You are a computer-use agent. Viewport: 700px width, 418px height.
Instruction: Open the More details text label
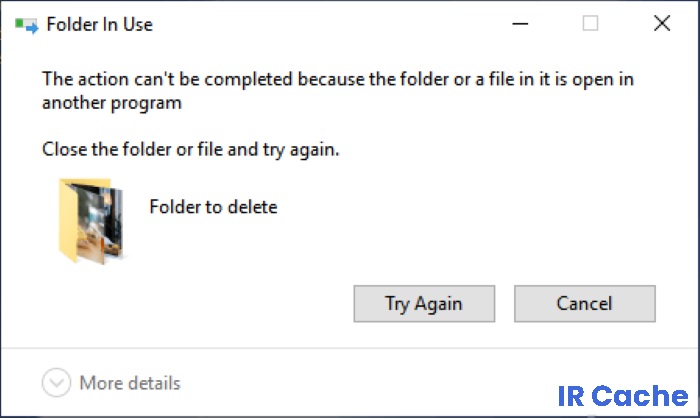click(130, 383)
